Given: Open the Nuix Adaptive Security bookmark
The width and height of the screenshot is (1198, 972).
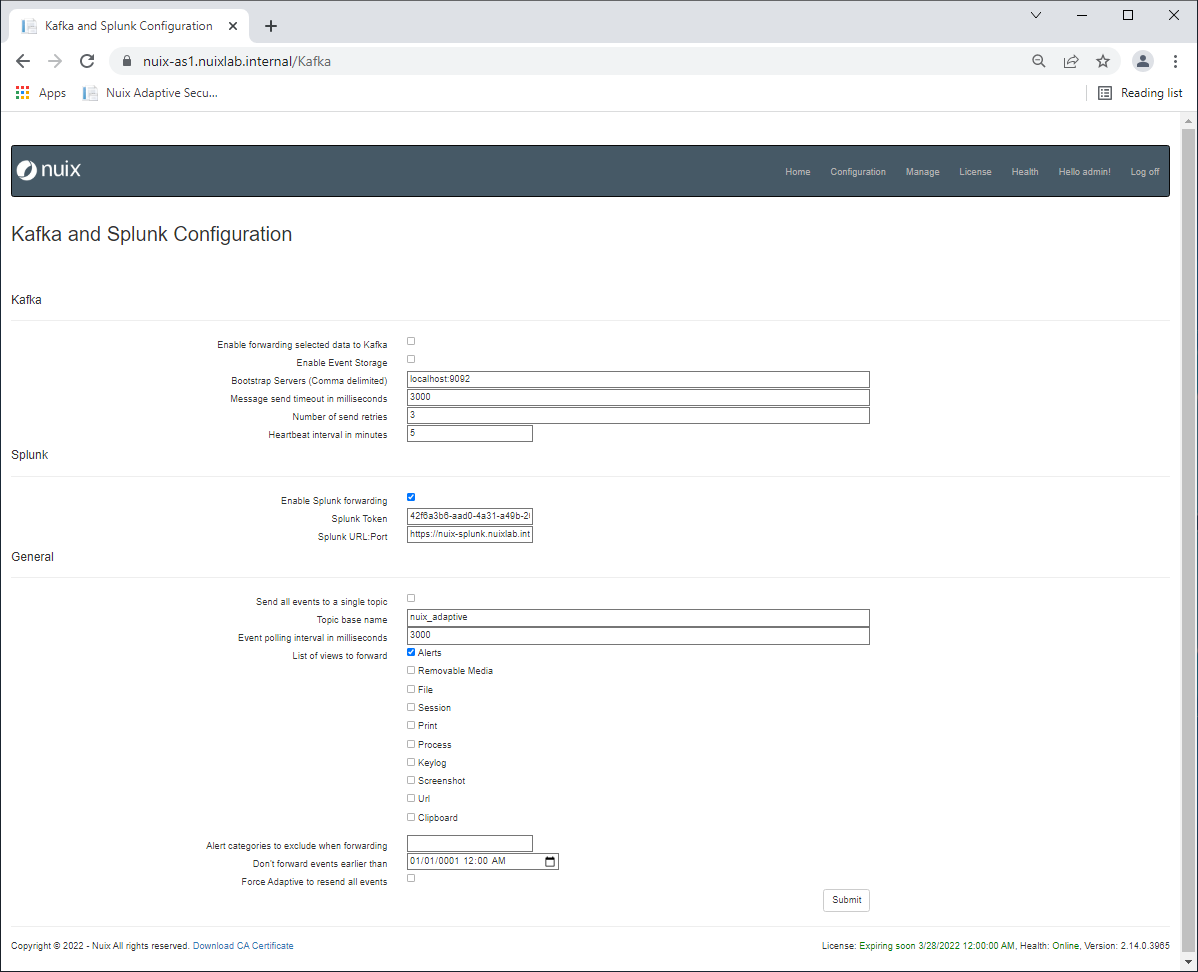Looking at the screenshot, I should tap(151, 92).
